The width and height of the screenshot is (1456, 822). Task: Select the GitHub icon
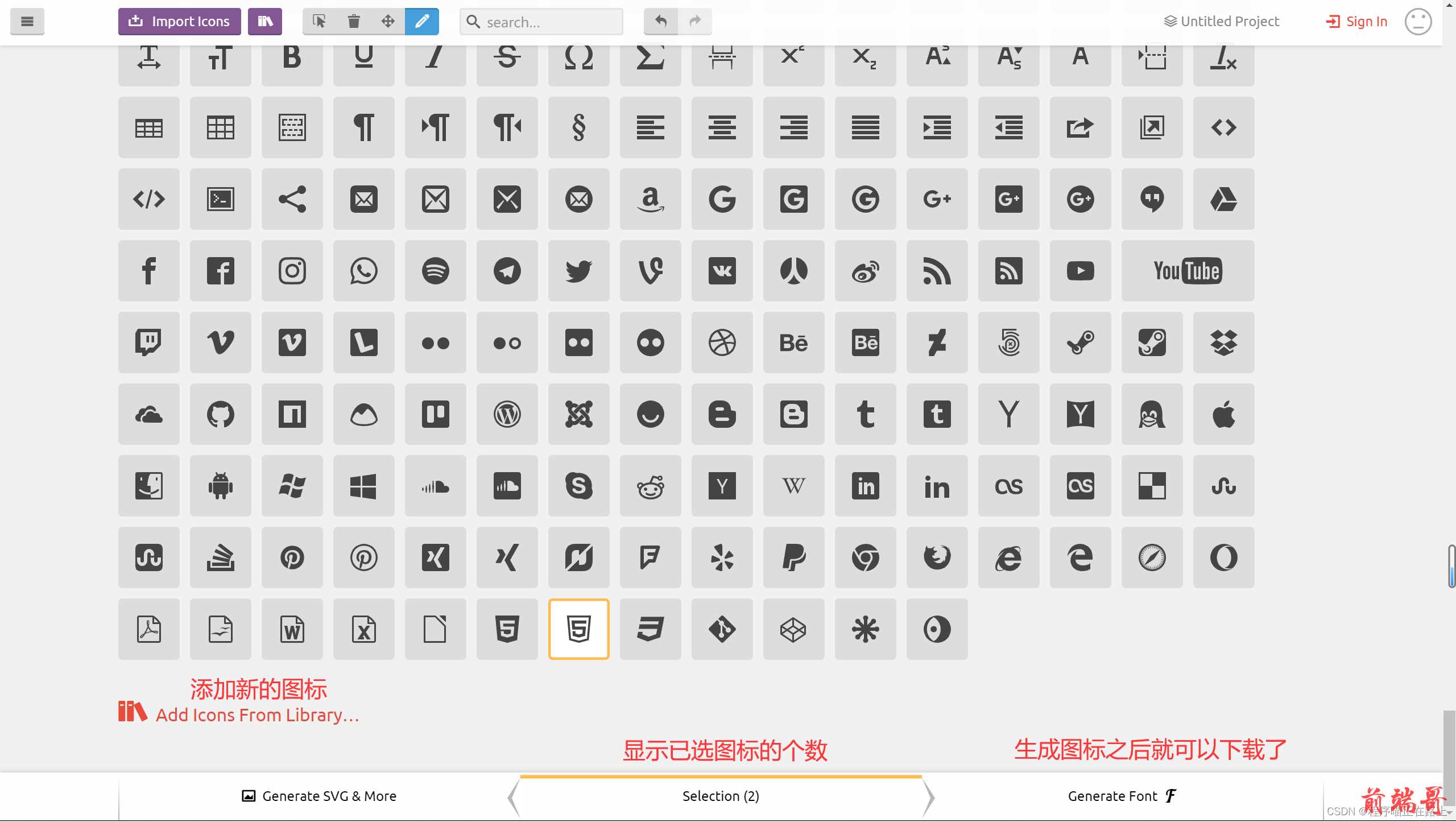(220, 414)
